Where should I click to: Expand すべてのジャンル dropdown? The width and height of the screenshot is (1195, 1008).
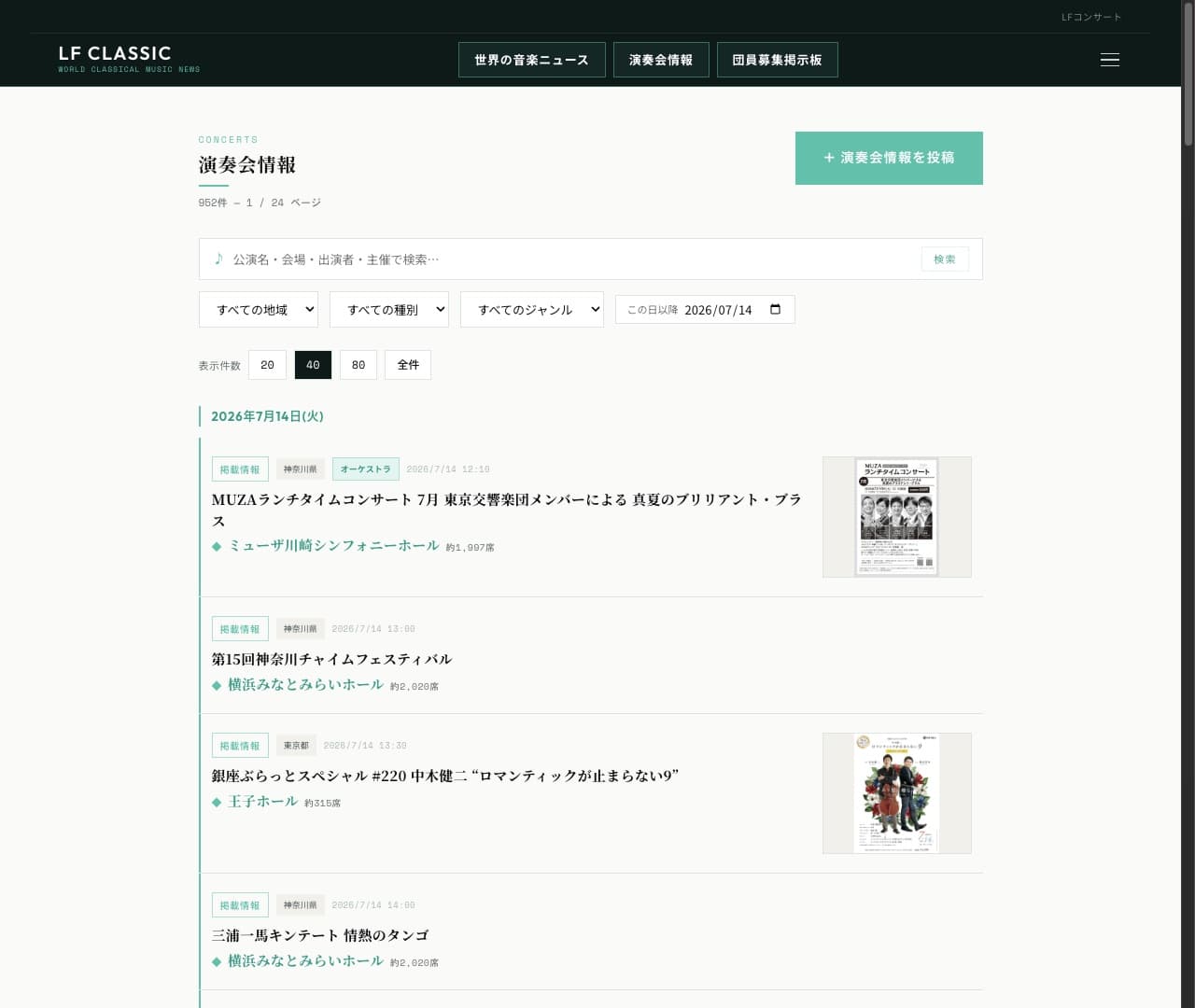532,310
